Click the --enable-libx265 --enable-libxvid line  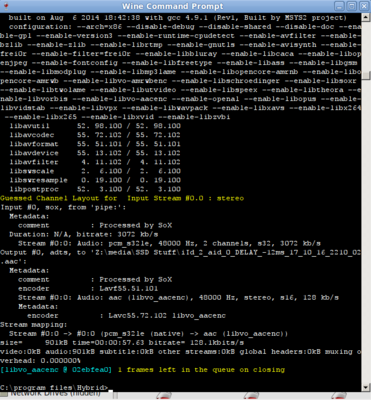point(117,117)
